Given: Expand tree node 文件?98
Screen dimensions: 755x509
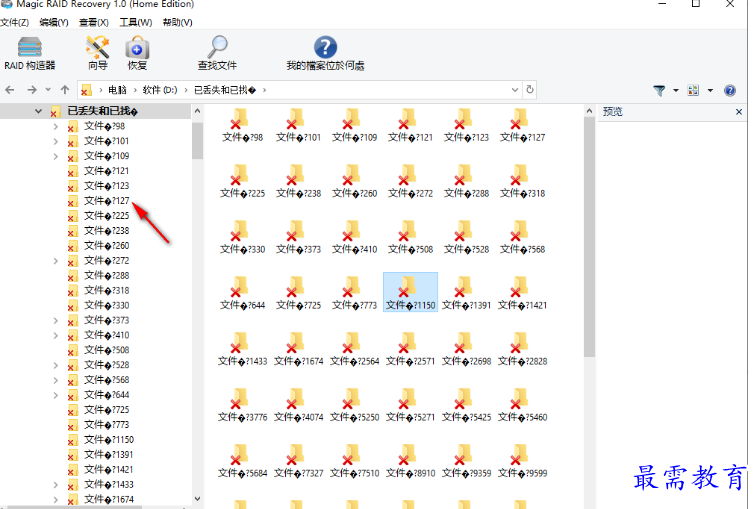Looking at the screenshot, I should tap(55, 126).
